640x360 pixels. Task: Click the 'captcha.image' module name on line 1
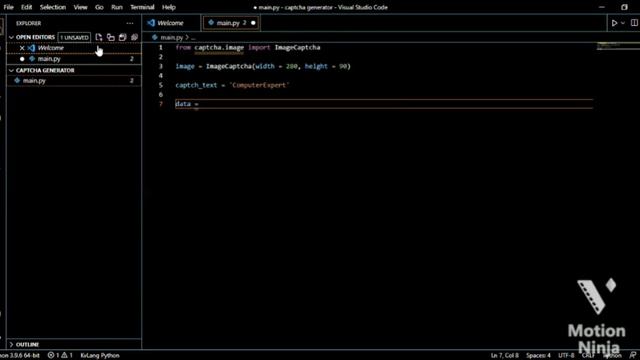[219, 47]
